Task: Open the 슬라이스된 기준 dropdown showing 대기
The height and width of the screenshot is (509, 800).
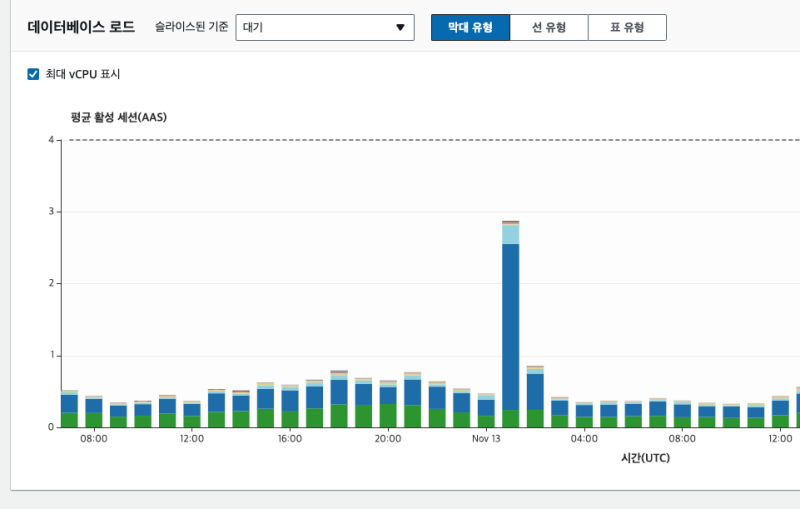Action: (x=324, y=28)
